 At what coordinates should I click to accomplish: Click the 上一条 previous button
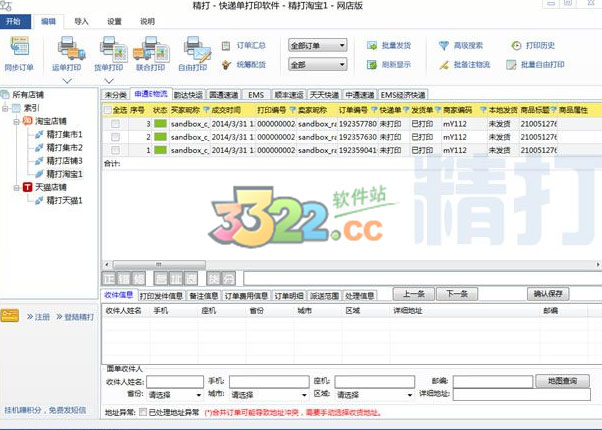pos(413,294)
